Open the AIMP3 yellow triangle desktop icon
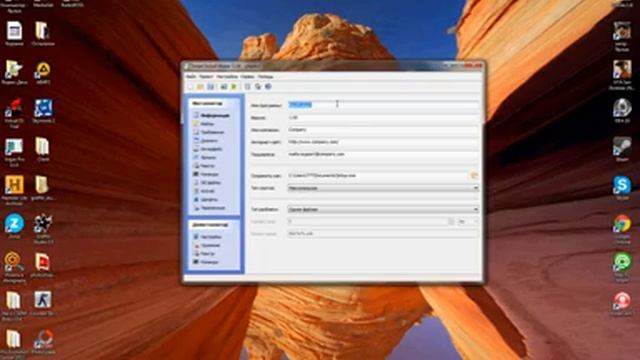 pyautogui.click(x=43, y=72)
